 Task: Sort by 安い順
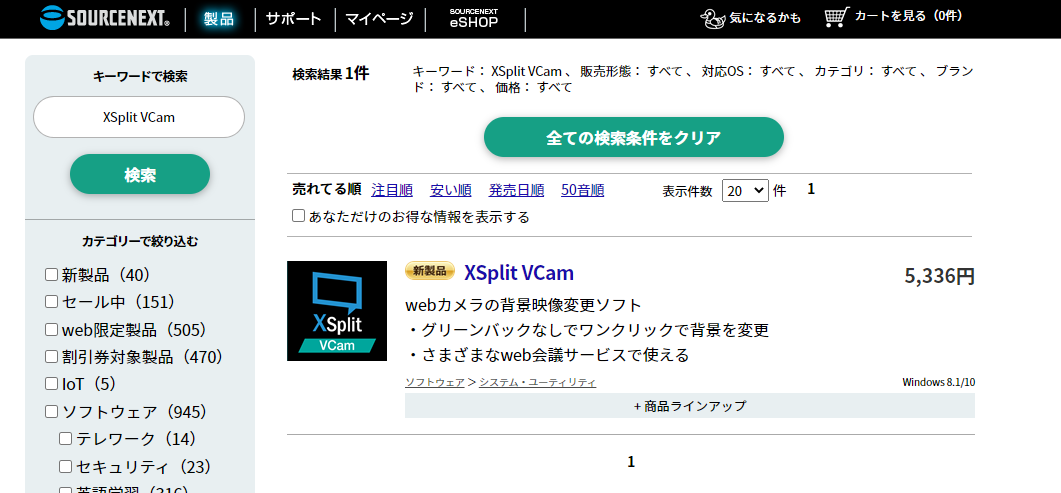[x=451, y=191]
